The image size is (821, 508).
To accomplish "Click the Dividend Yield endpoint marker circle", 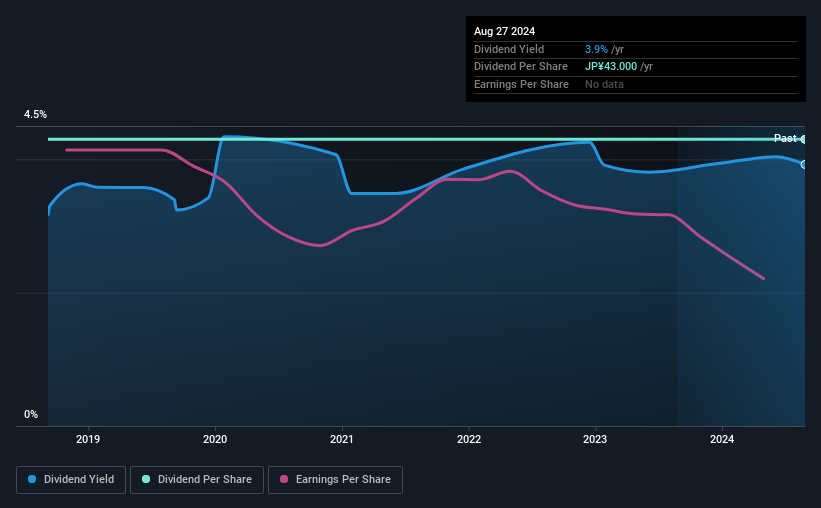I will (803, 164).
